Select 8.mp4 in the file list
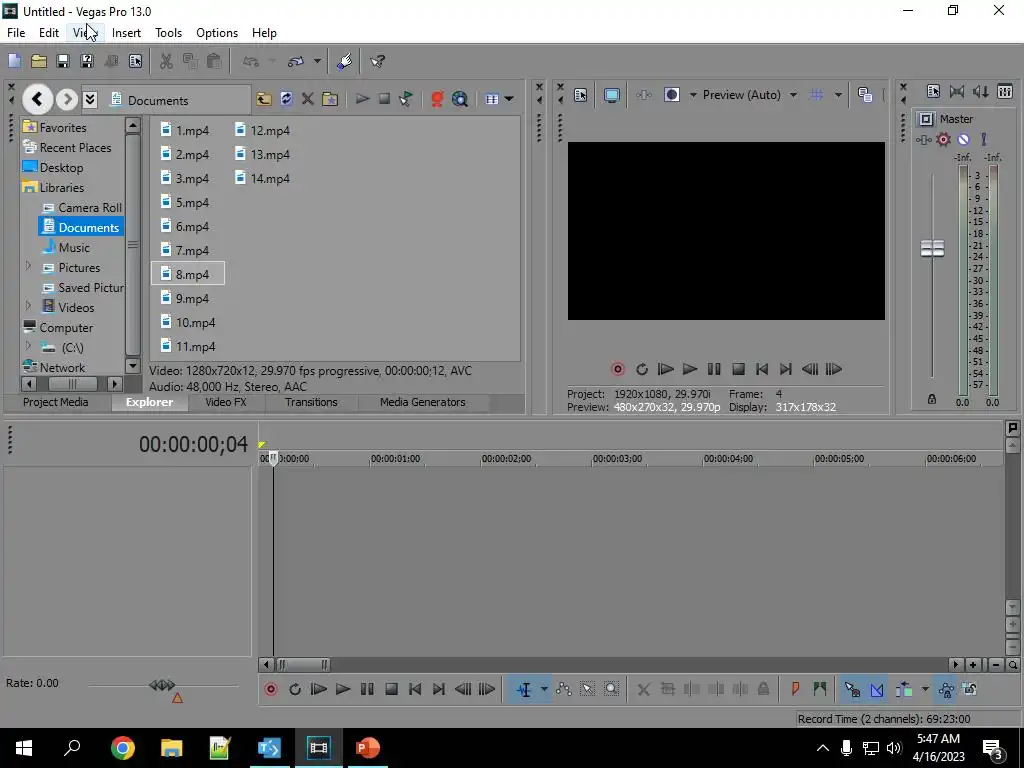 [x=188, y=274]
